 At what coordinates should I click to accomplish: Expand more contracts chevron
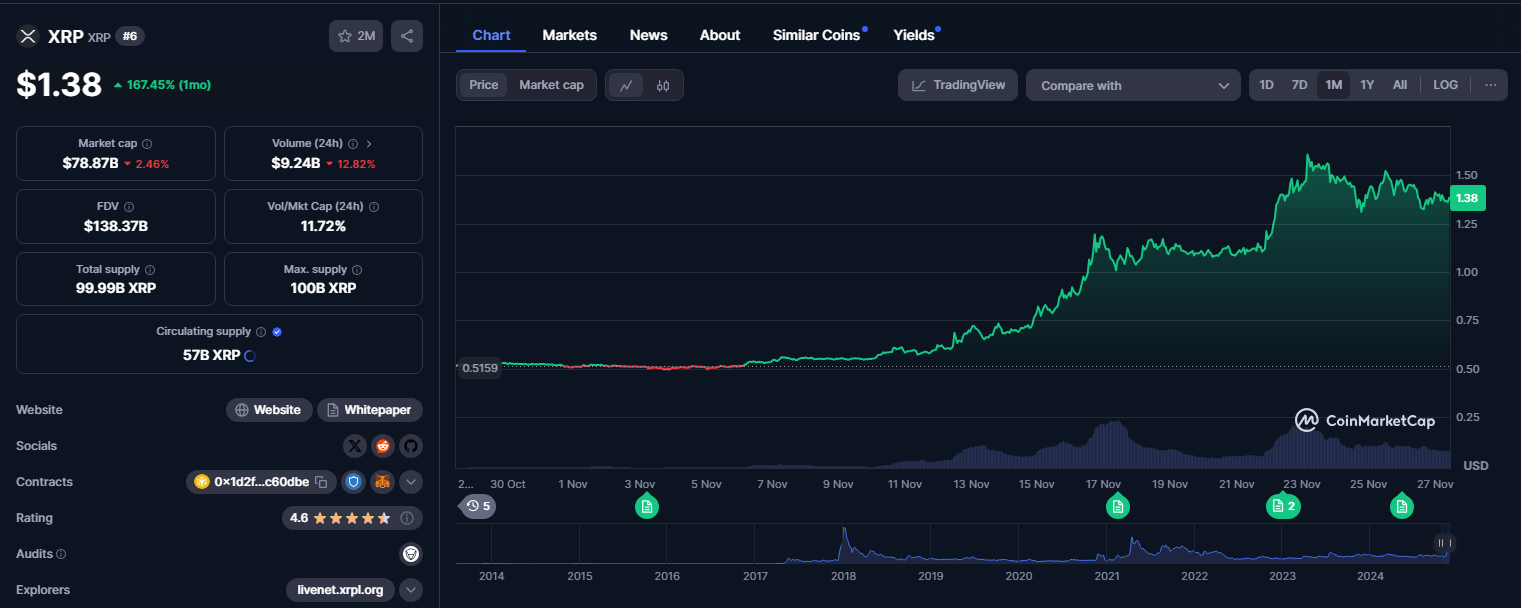click(x=411, y=482)
